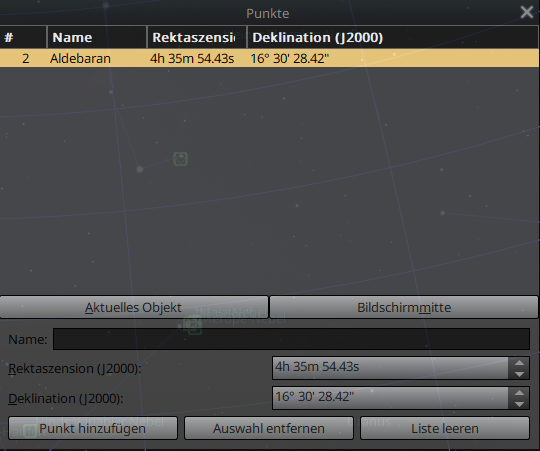Click the Deklination (J2000) input field
540x451 pixels.
(x=390, y=398)
